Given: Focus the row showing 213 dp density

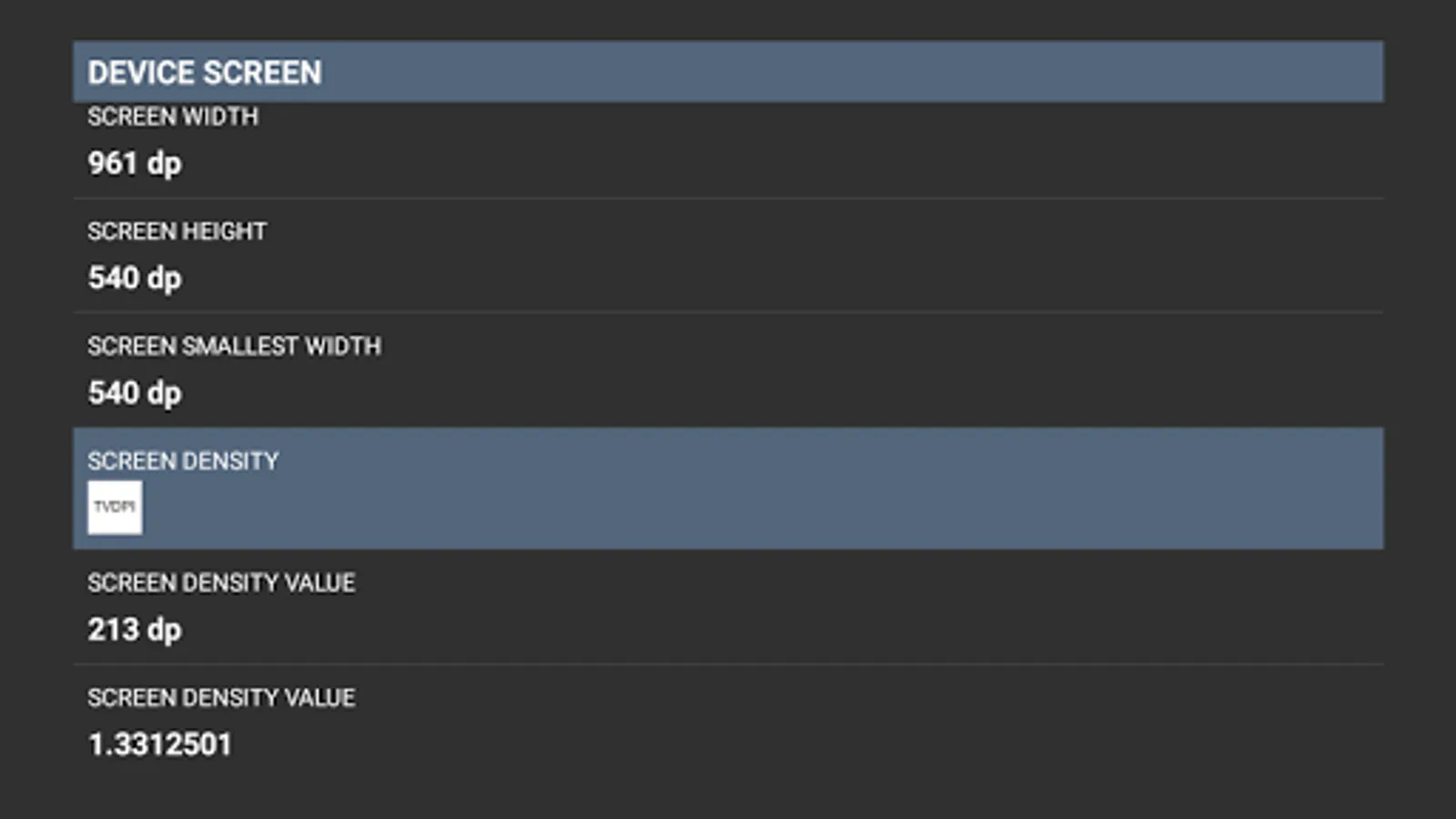Looking at the screenshot, I should (x=728, y=607).
